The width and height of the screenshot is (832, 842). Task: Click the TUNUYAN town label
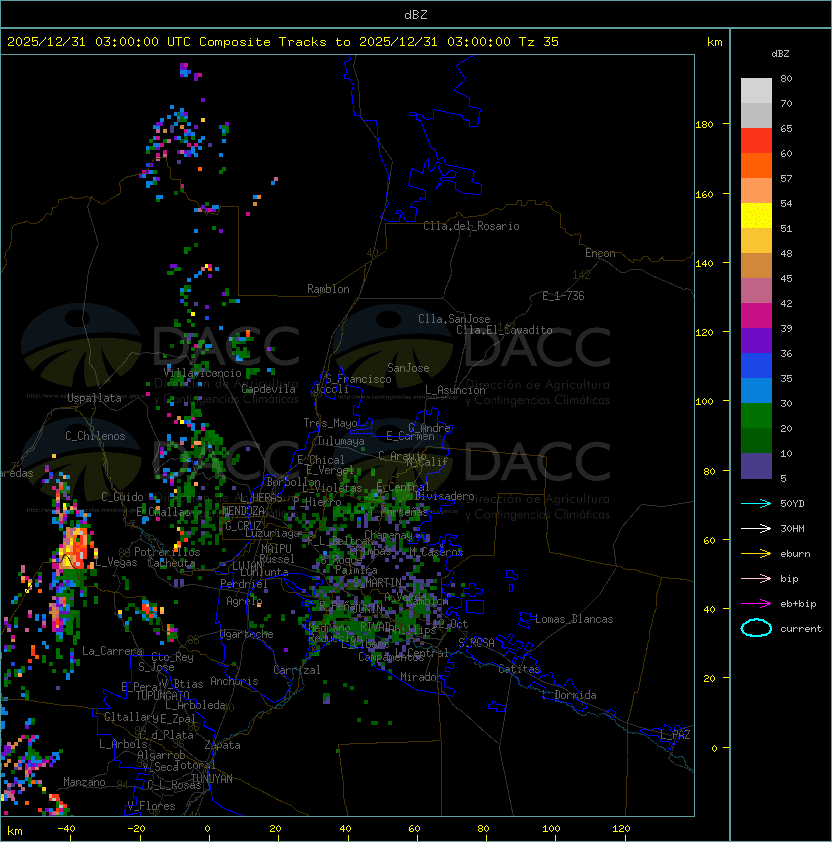click(212, 779)
